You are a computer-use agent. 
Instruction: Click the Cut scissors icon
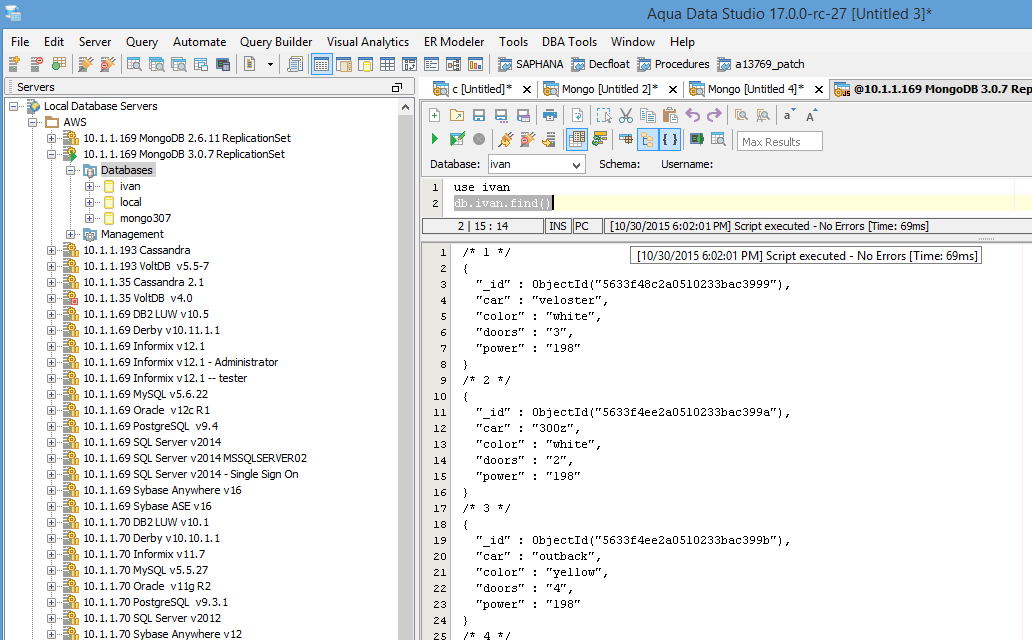coord(626,116)
